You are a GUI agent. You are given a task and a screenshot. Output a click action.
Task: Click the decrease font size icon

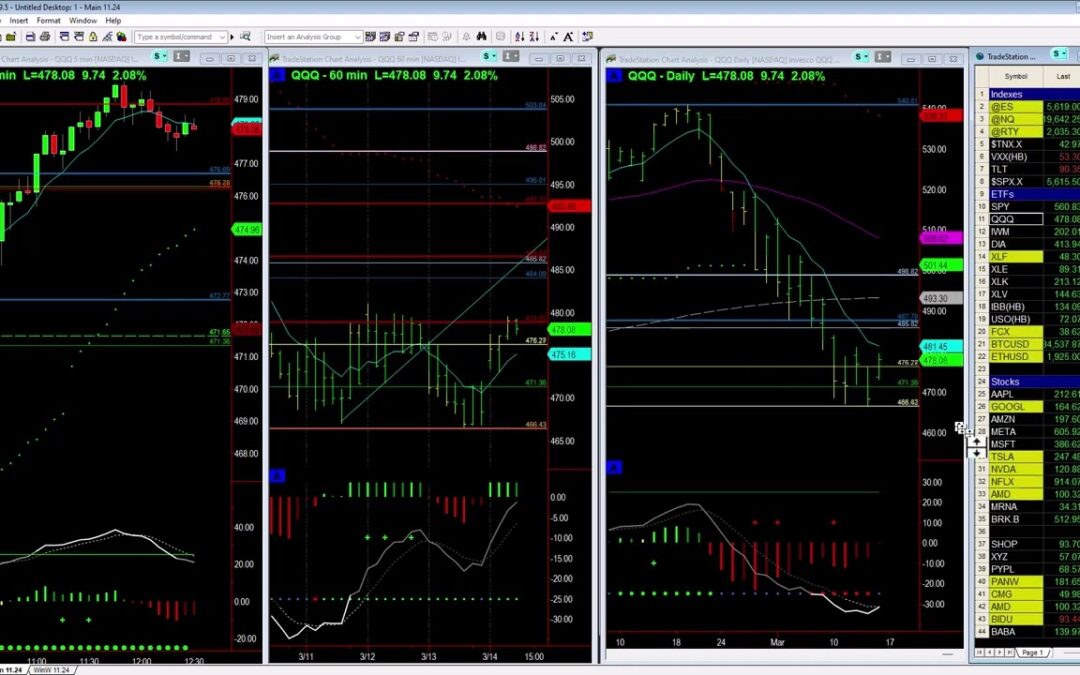[x=554, y=35]
